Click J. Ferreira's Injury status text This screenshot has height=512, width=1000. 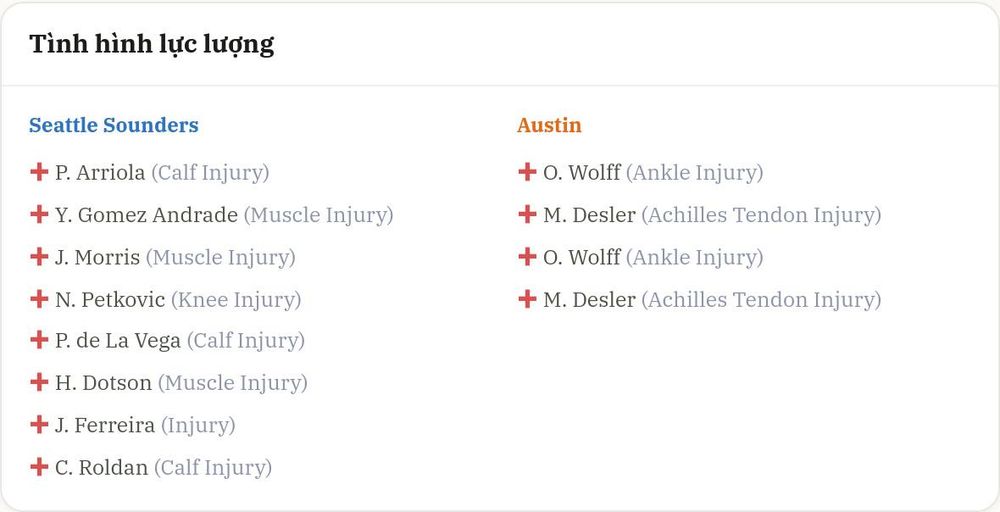[x=198, y=426]
